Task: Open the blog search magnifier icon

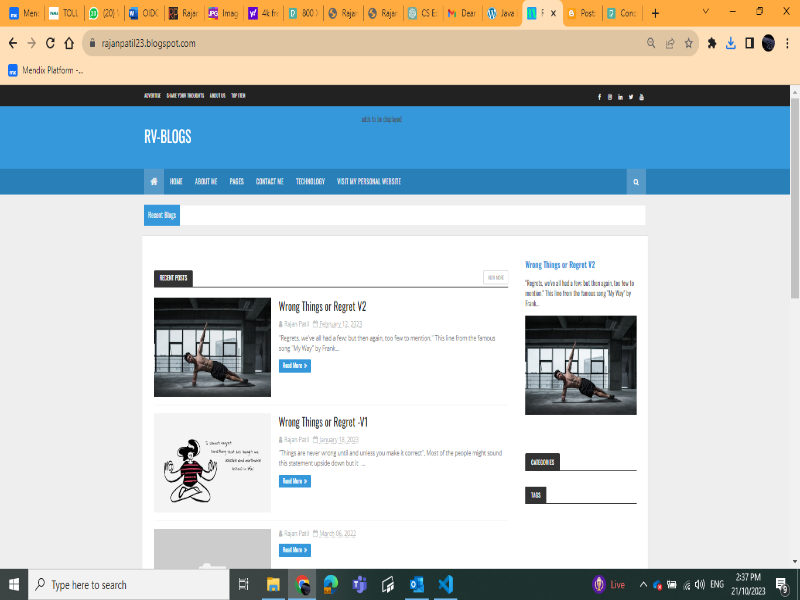Action: (635, 182)
